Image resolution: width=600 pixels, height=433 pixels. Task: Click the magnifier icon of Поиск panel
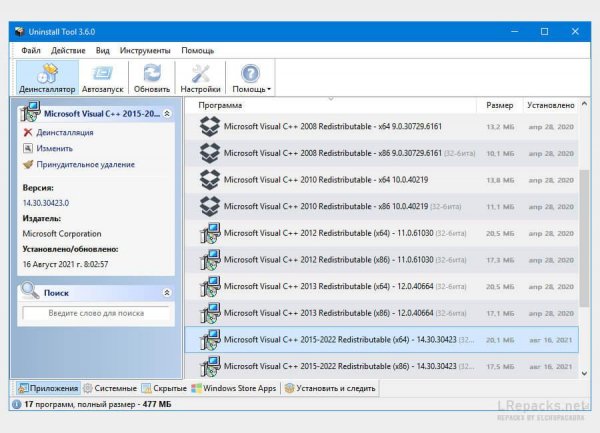30,291
